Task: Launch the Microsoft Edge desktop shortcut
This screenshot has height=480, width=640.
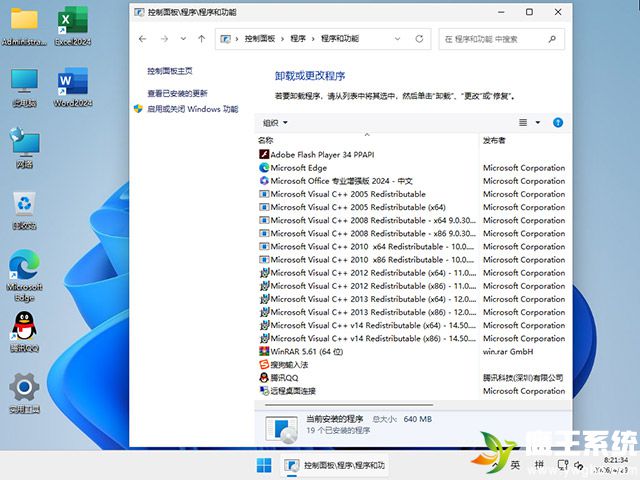Action: pyautogui.click(x=24, y=276)
